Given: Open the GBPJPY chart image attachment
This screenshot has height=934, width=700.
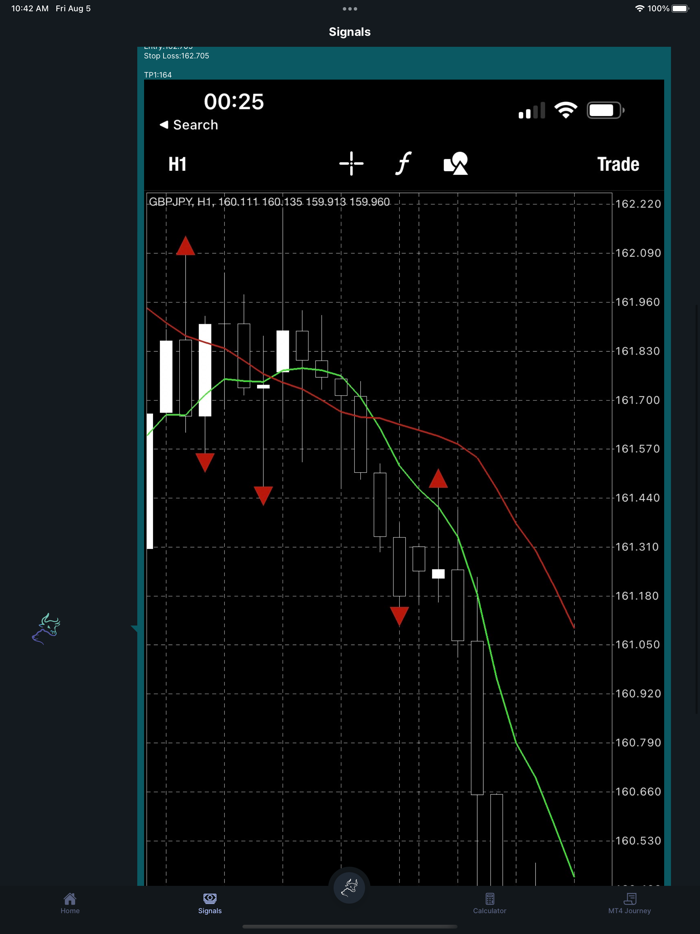Looking at the screenshot, I should (404, 482).
